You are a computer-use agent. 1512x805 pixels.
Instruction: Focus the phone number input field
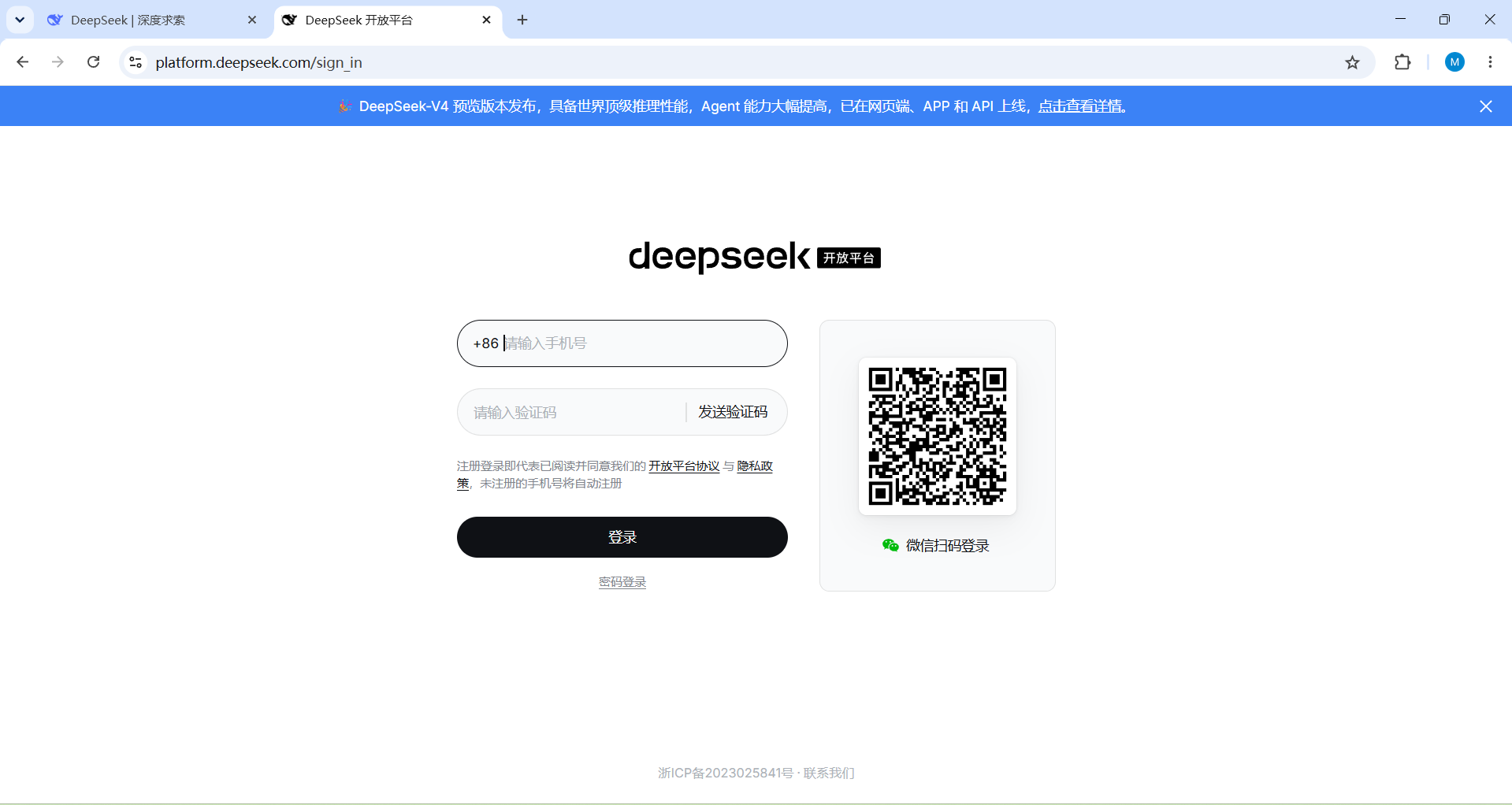click(622, 343)
